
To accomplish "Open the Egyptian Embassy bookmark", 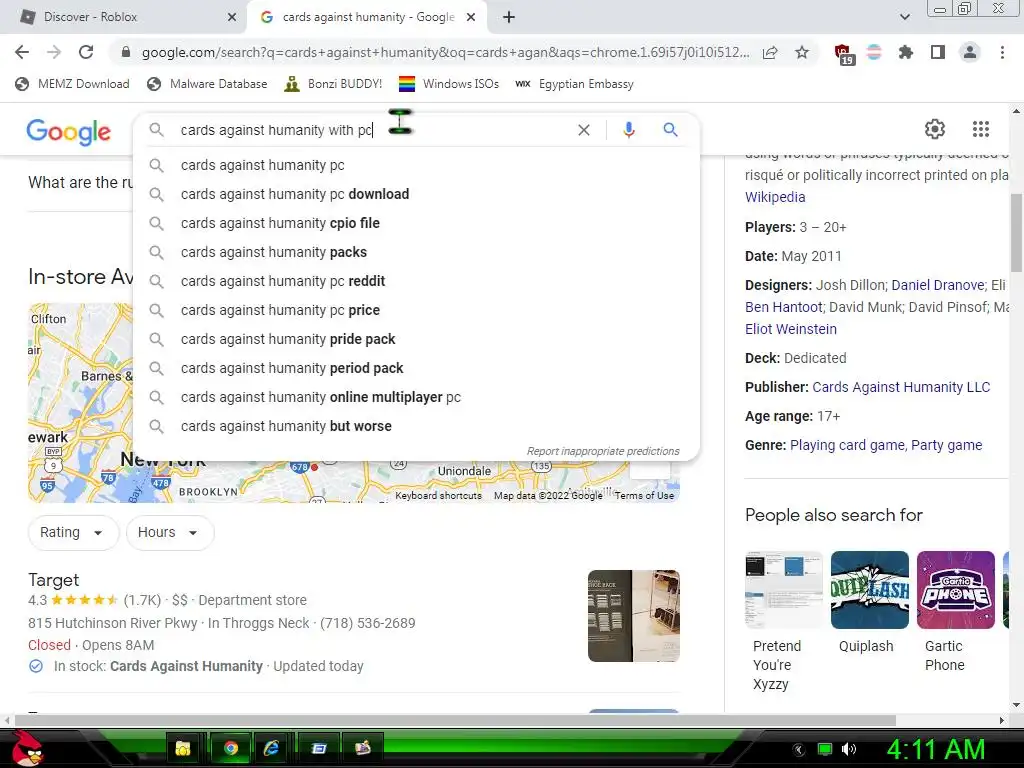I will (x=574, y=84).
